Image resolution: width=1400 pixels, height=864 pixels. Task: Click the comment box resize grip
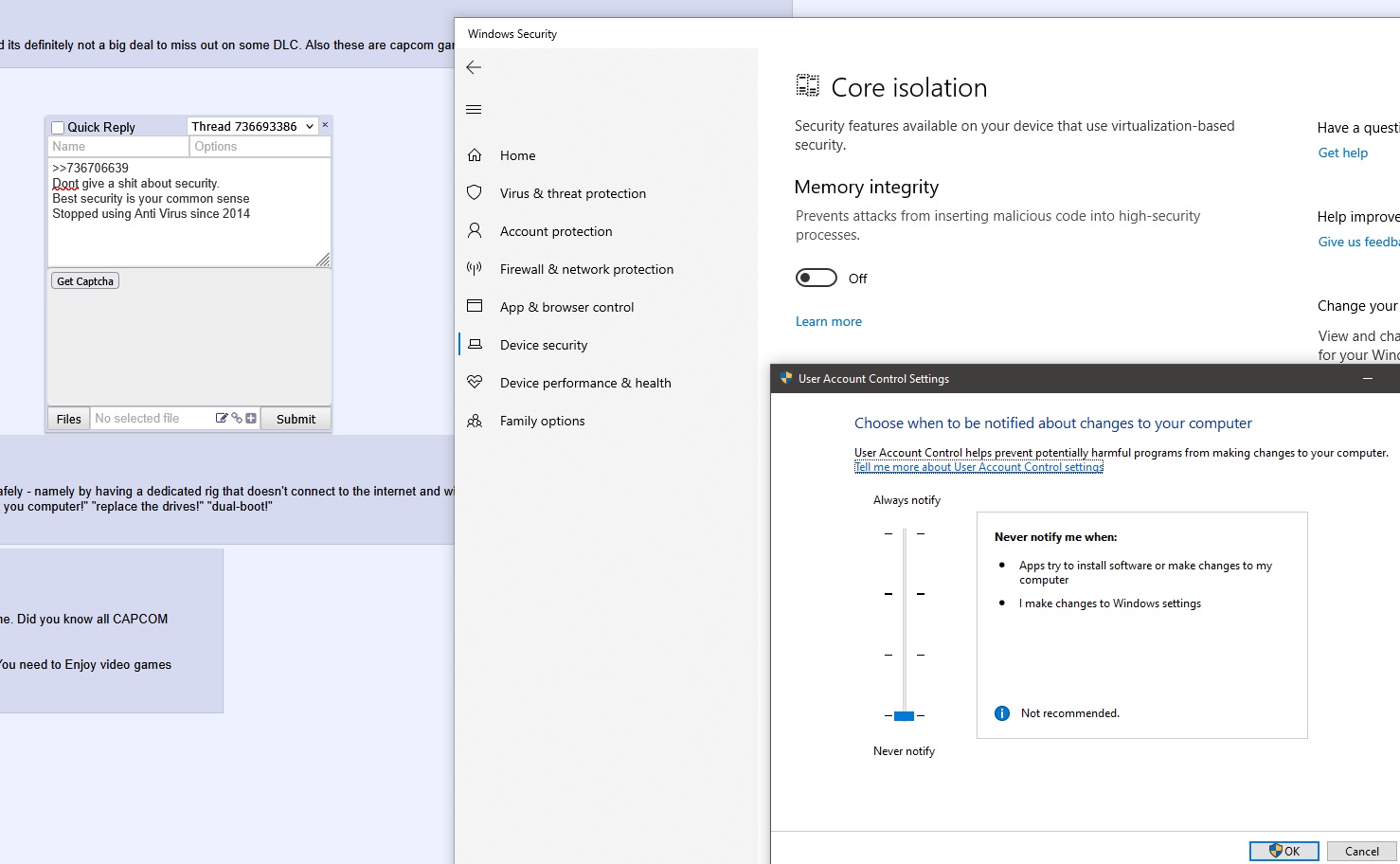point(323,260)
